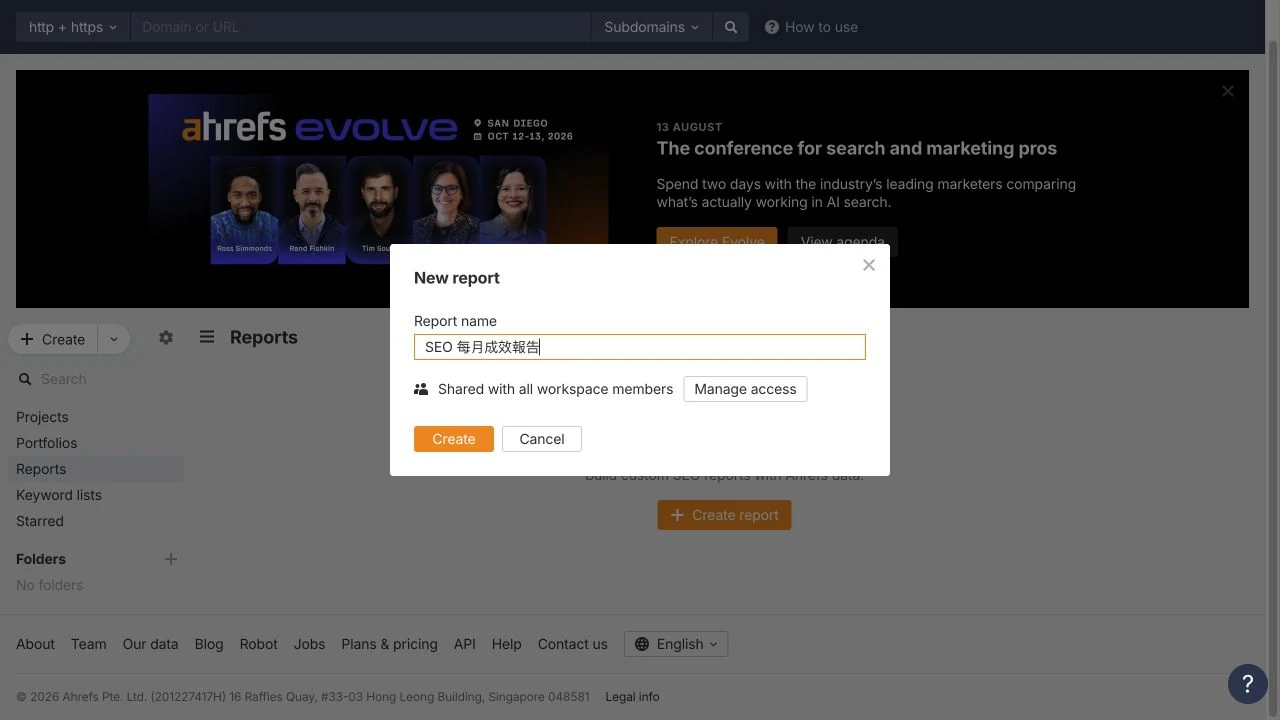1280x720 pixels.
Task: Dismiss the Evolve conference banner
Action: pyautogui.click(x=1228, y=91)
